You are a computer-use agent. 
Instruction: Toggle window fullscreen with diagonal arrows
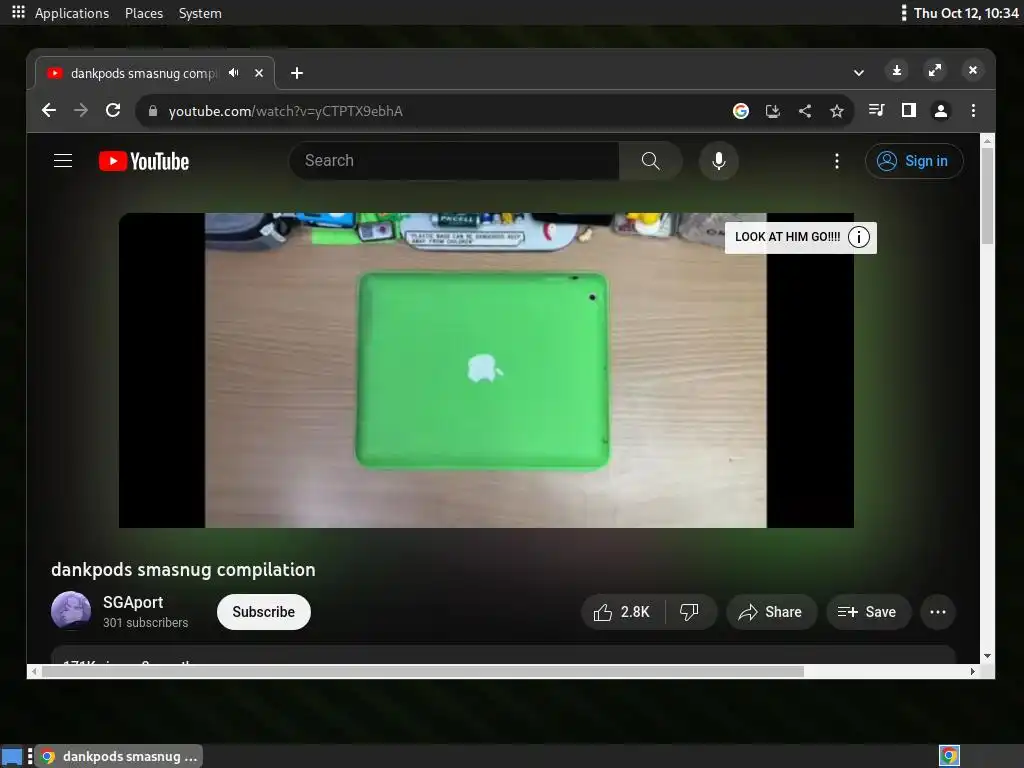tap(935, 71)
